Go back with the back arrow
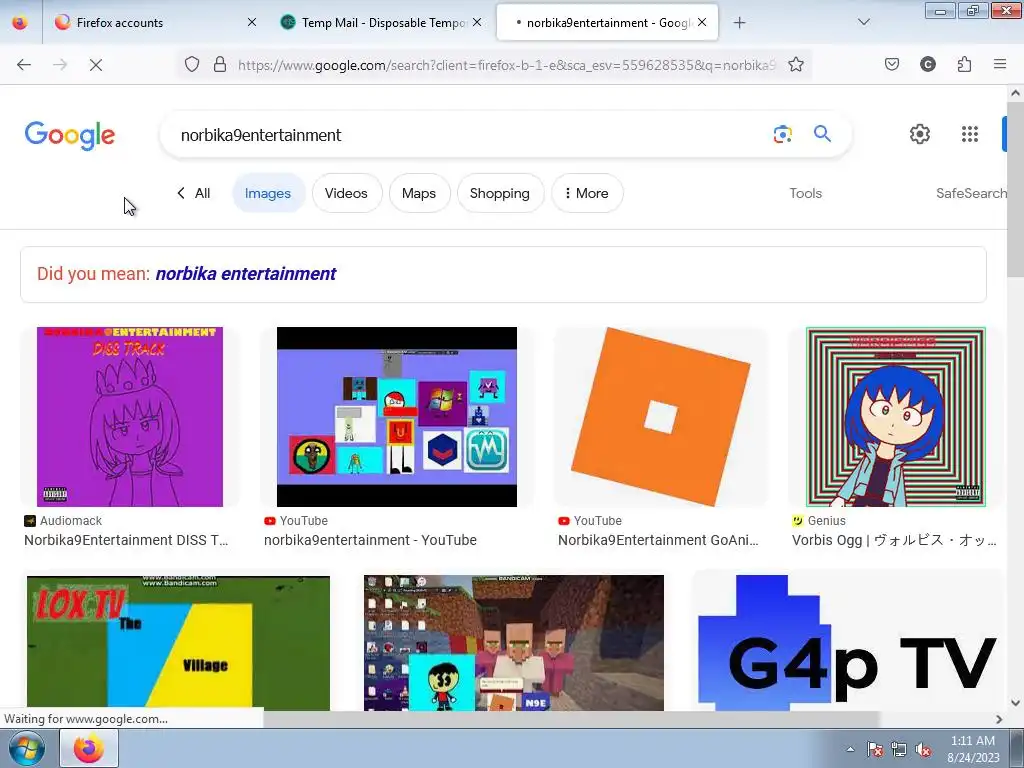1024x768 pixels. click(24, 65)
